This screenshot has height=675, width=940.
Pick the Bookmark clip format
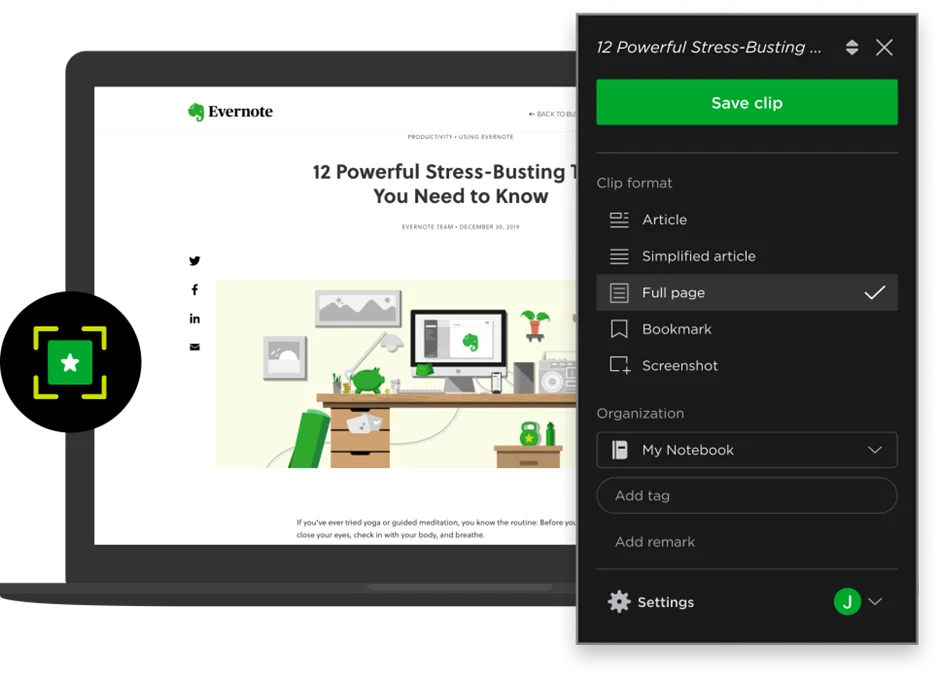(x=746, y=329)
